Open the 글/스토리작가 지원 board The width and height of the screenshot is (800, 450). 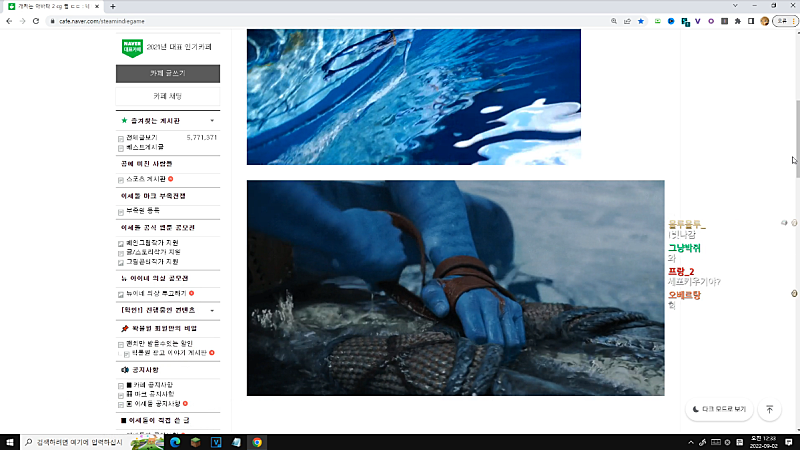[x=153, y=252]
